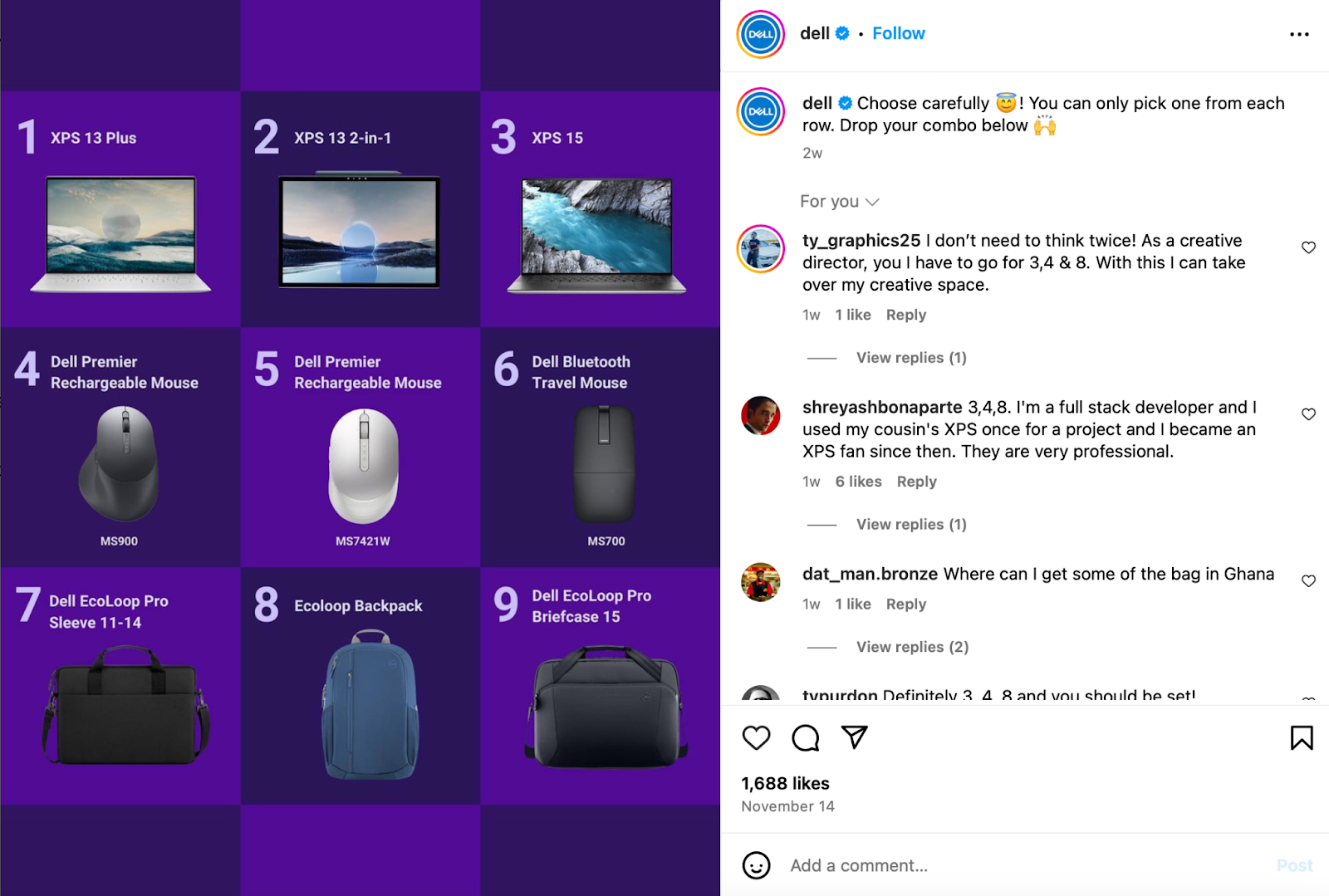Save post with bookmark icon
Screen dimensions: 1329x896
1302,737
